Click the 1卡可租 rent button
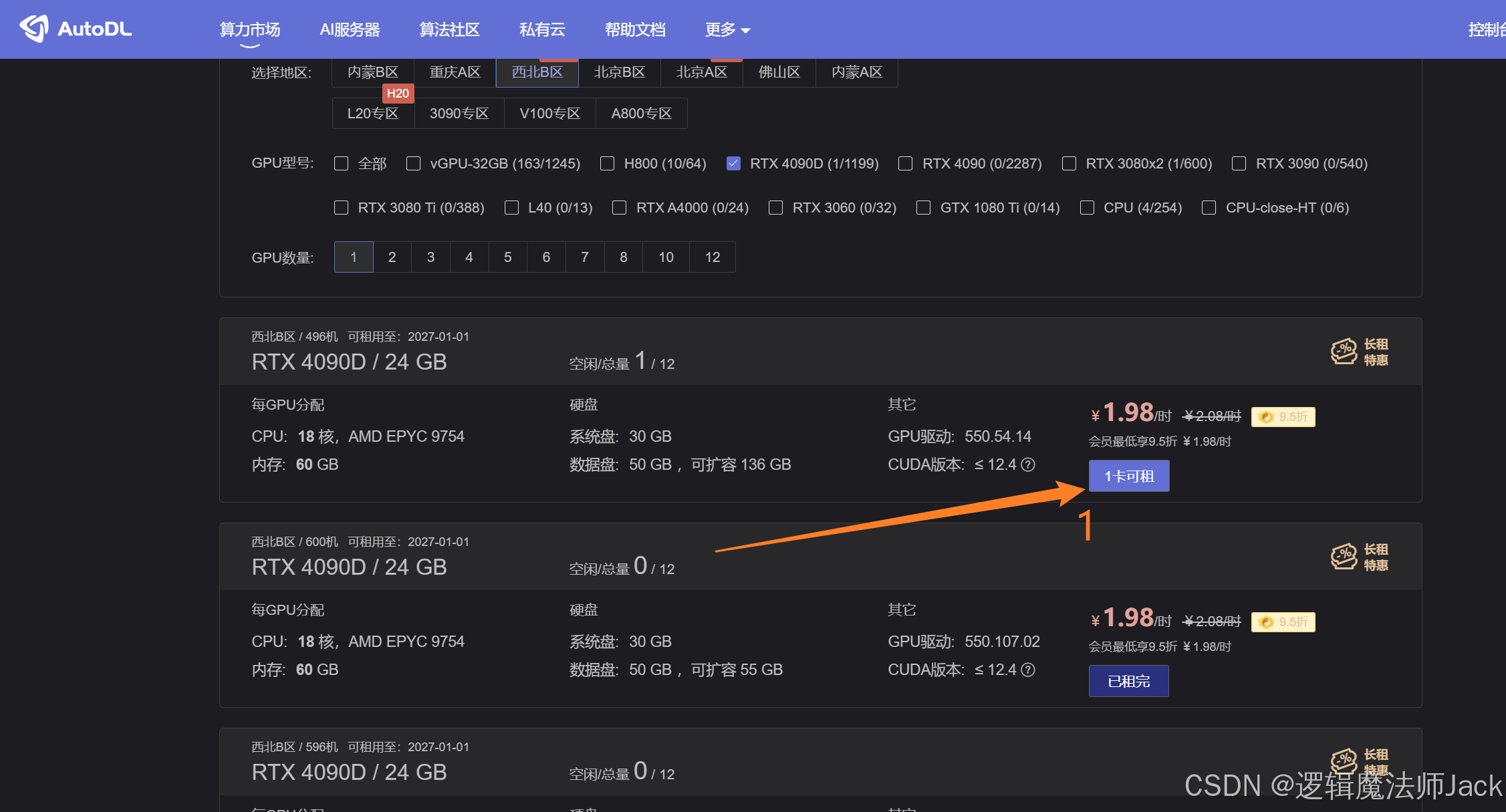The image size is (1506, 812). (x=1128, y=477)
